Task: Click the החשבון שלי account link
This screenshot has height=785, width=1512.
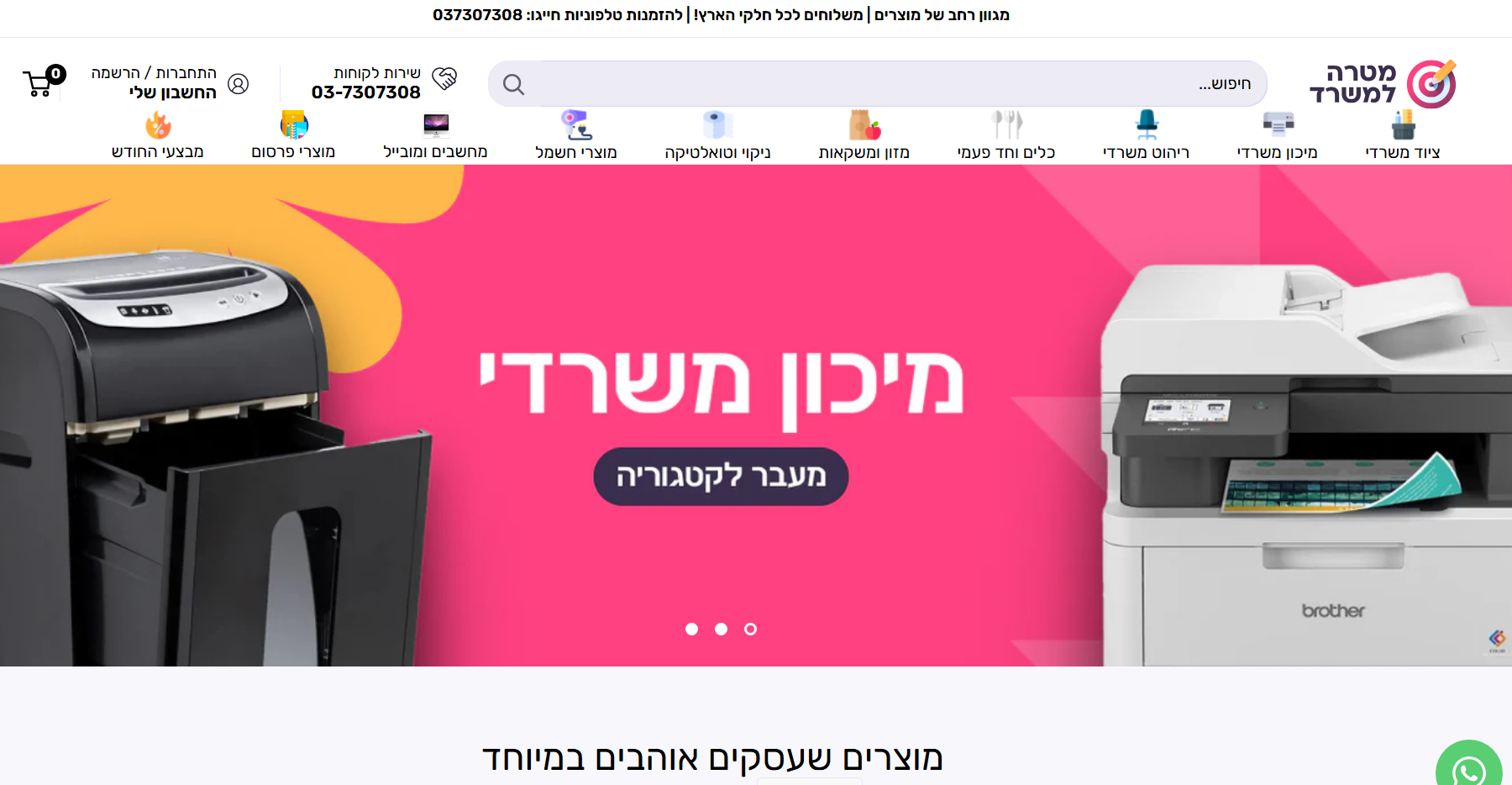Action: pos(172,92)
